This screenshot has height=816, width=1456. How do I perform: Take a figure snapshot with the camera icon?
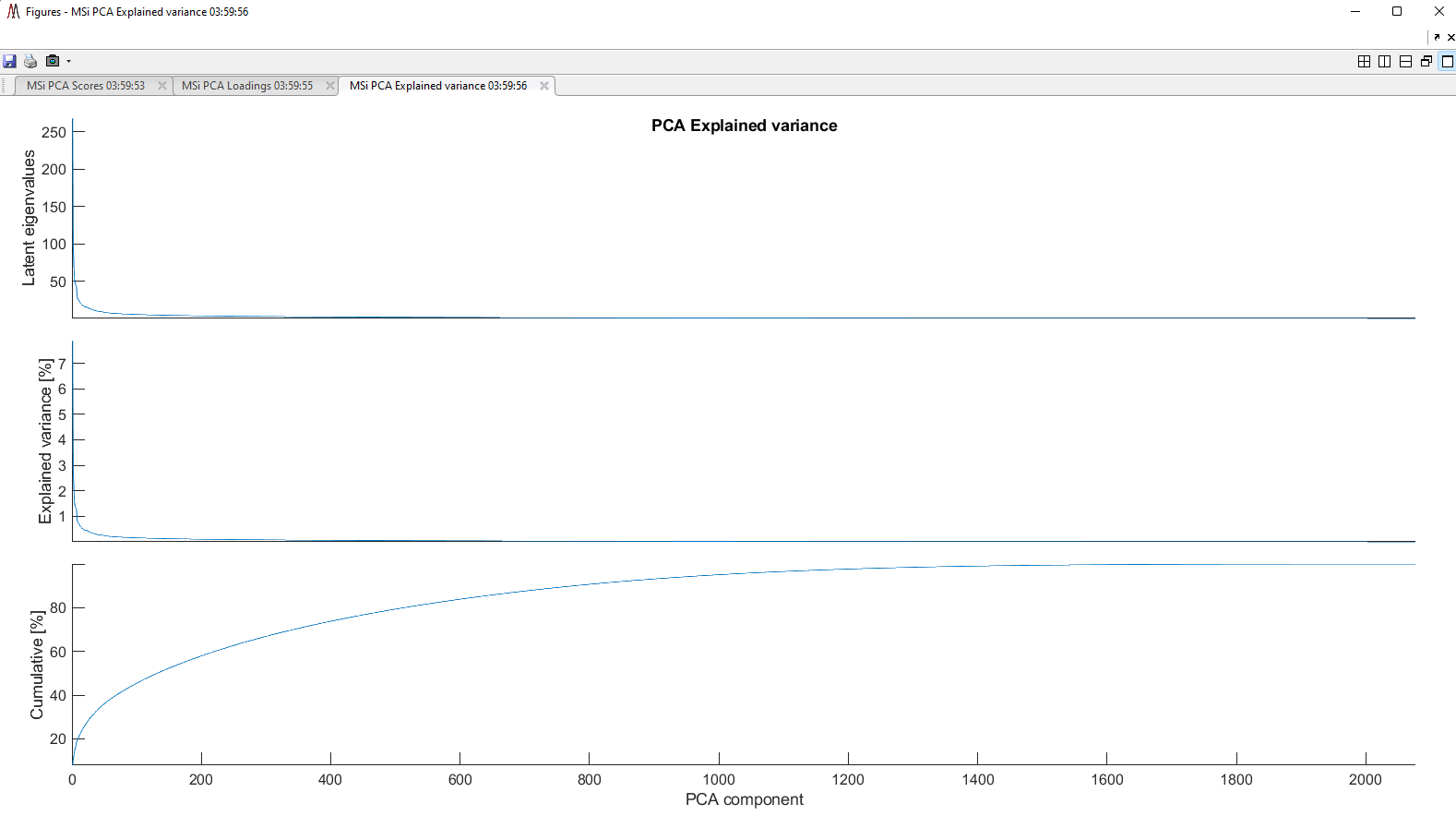(x=53, y=61)
